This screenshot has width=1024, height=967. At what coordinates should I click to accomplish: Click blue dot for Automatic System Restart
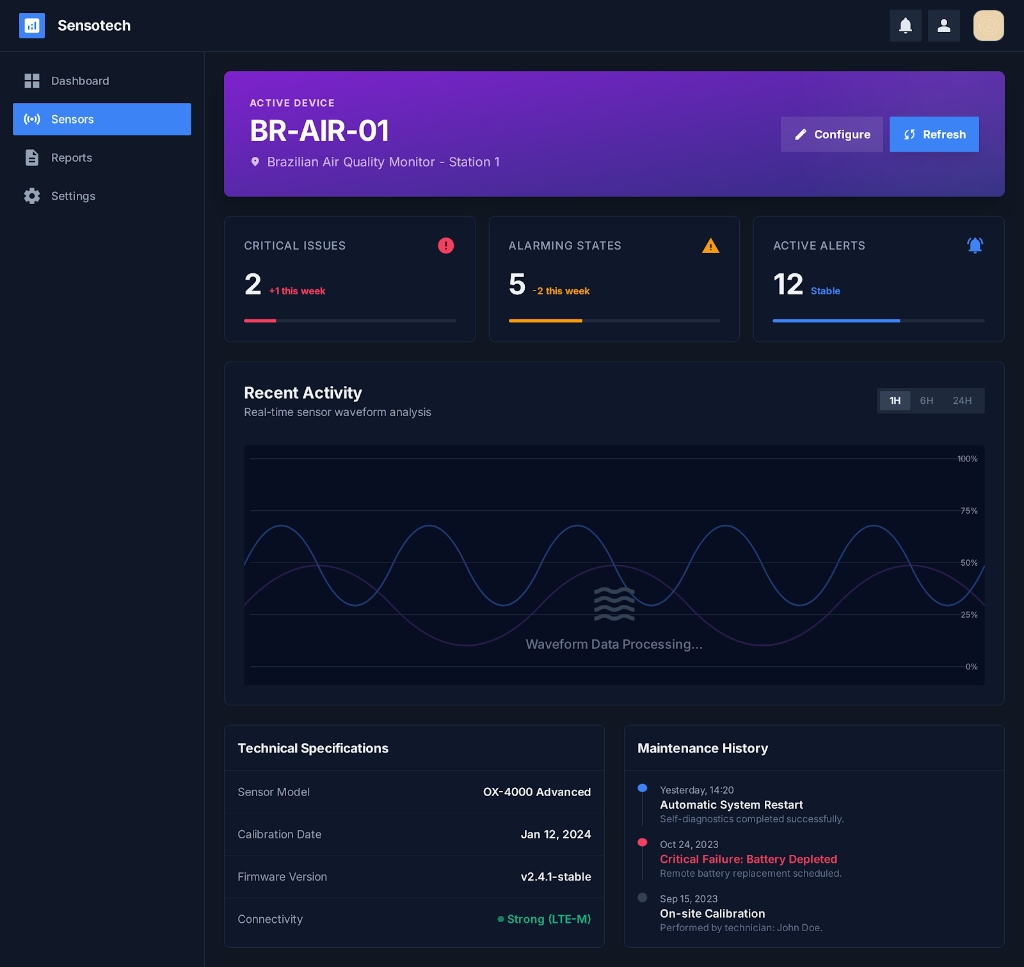point(643,788)
